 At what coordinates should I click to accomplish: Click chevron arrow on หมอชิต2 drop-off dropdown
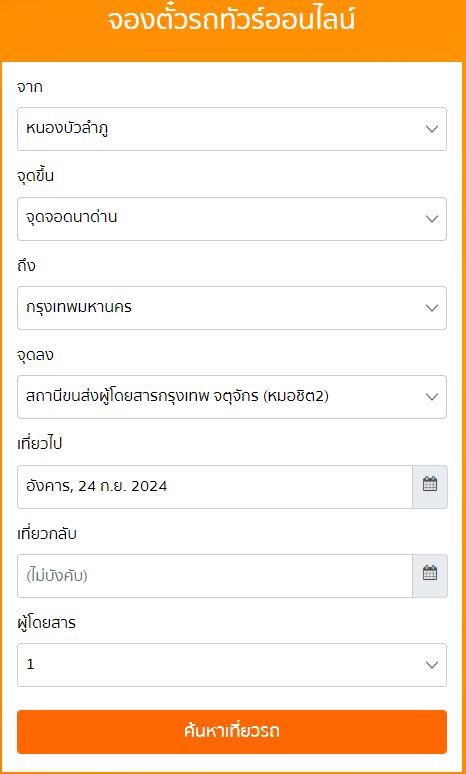432,397
